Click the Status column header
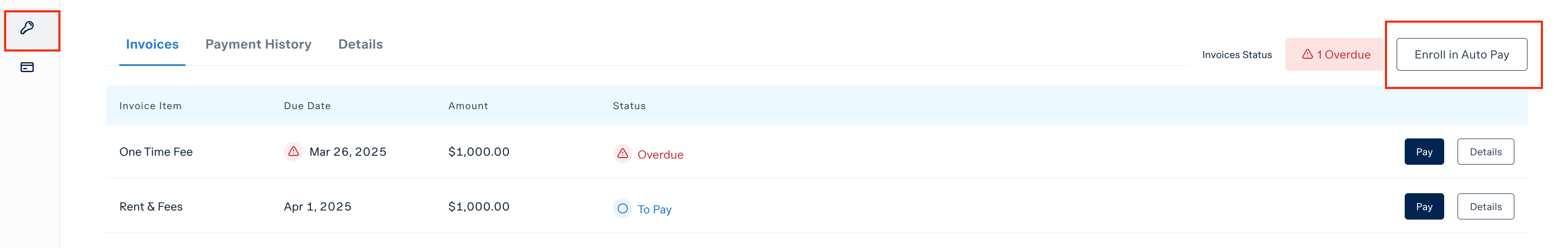This screenshot has width=1568, height=248. pos(629,106)
